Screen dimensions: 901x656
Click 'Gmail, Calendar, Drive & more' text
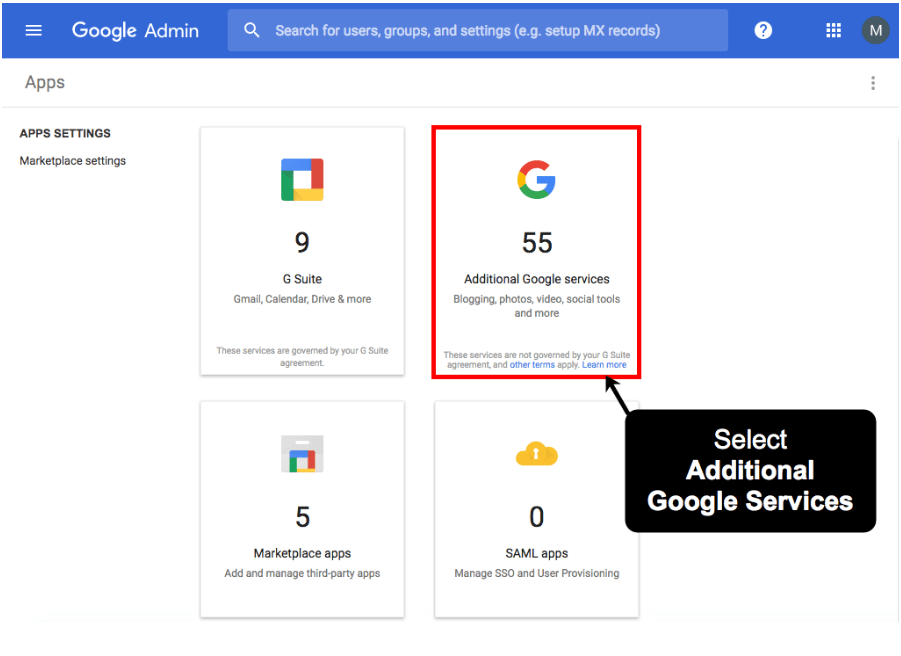(302, 299)
